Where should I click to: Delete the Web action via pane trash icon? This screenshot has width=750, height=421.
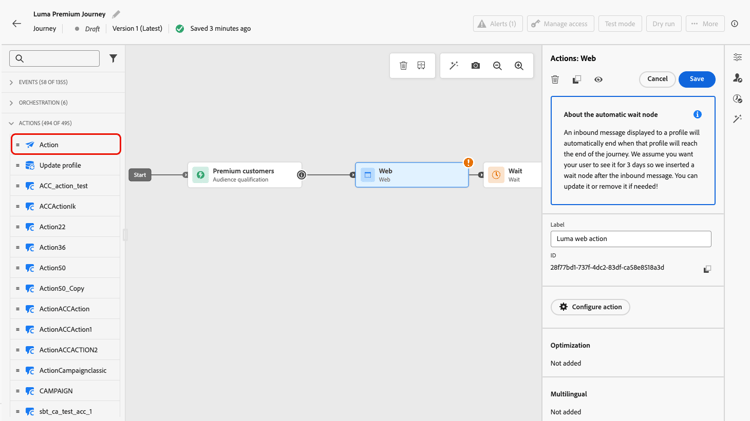[x=555, y=79]
